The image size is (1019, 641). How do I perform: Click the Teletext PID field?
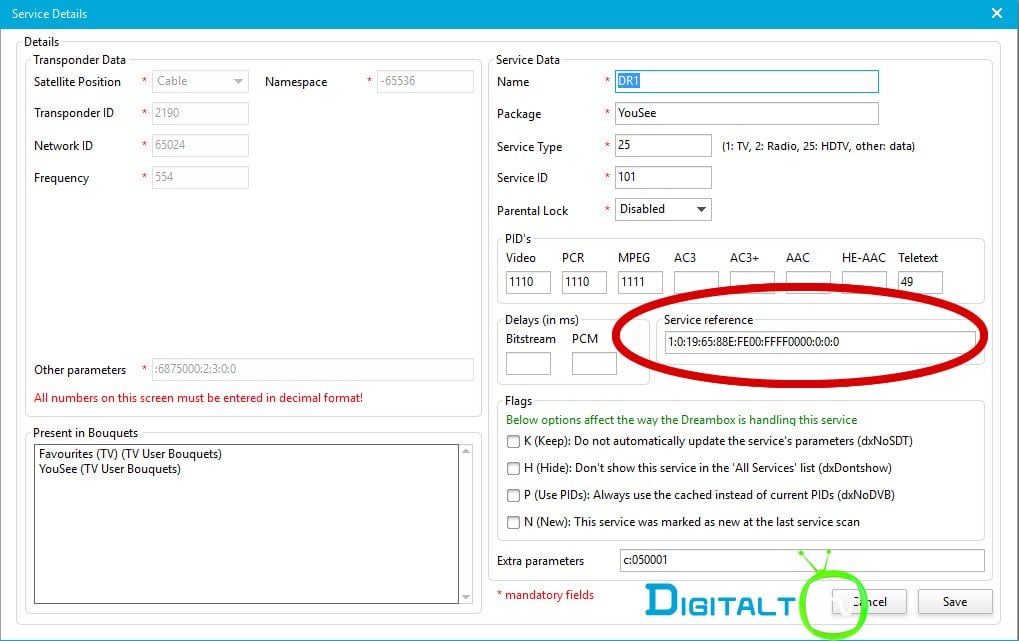(919, 282)
